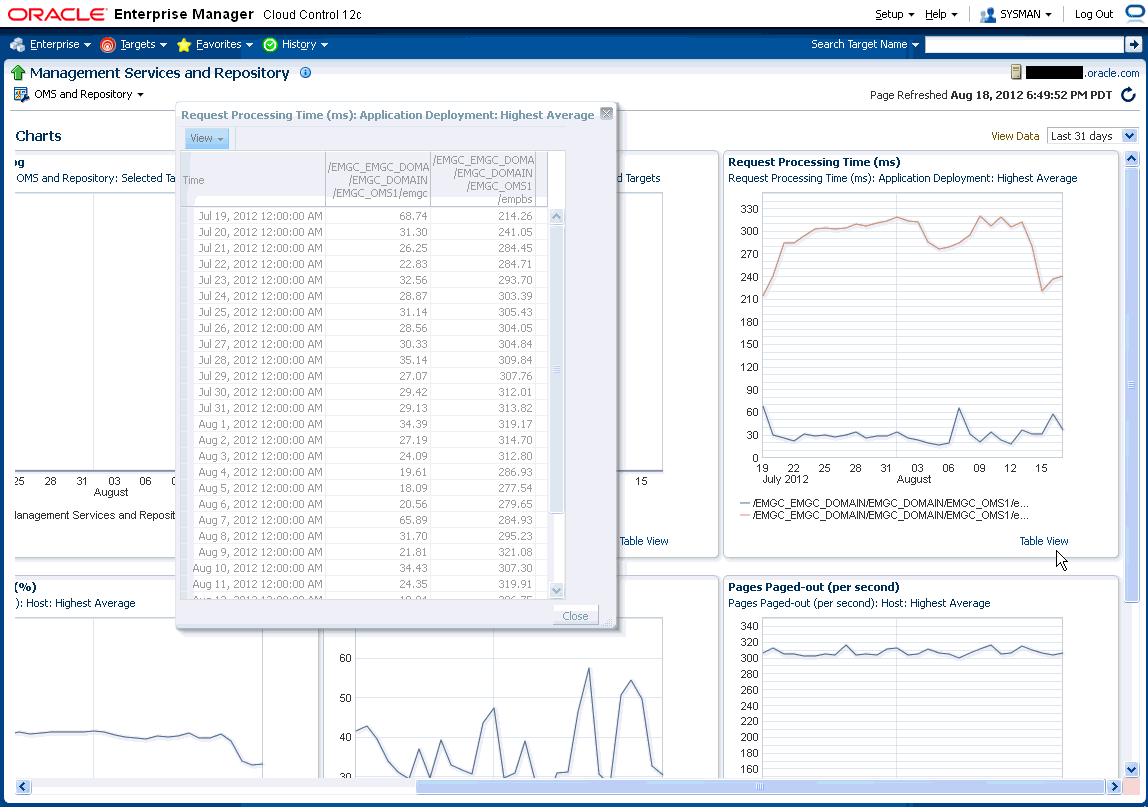Click the blue series legend entry
Viewport: 1148px width, 807px height.
[884, 503]
